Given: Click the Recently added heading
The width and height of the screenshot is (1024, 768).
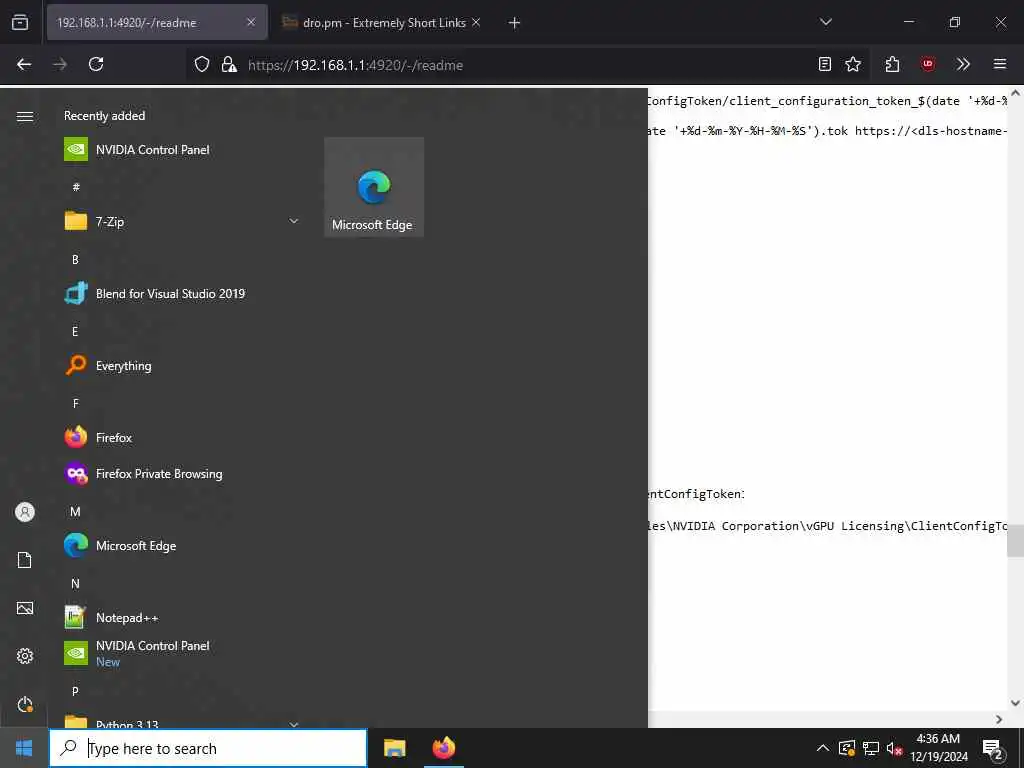Looking at the screenshot, I should click(x=104, y=116).
